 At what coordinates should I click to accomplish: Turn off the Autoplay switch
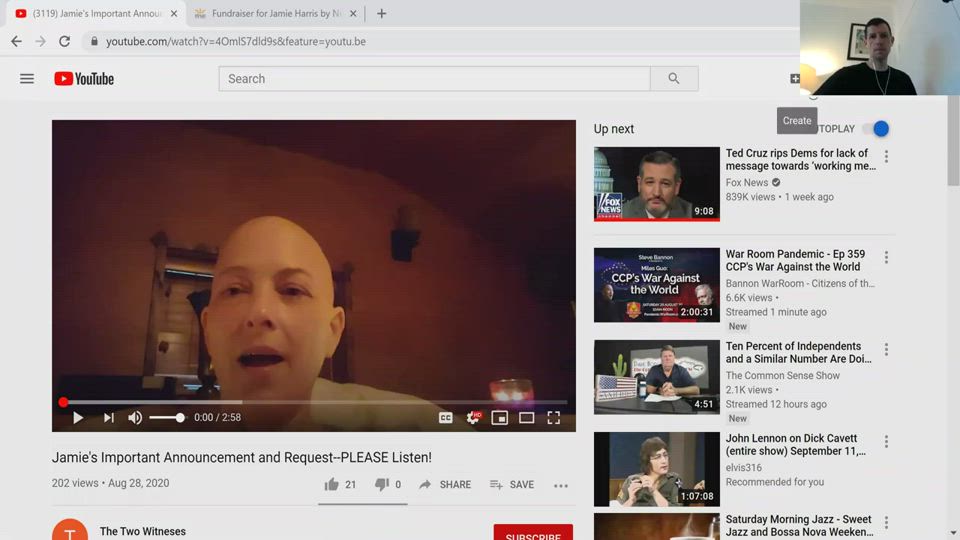click(875, 129)
